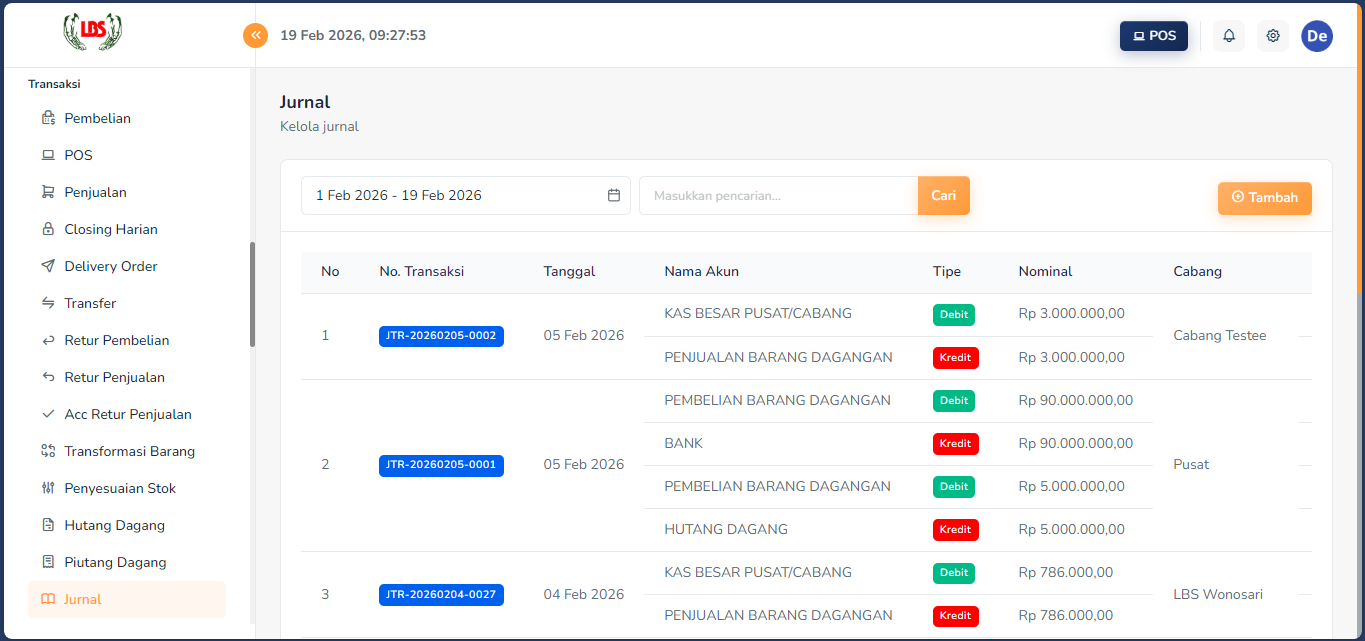
Task: Click the Cabang Testee cell
Action: pyautogui.click(x=1220, y=335)
